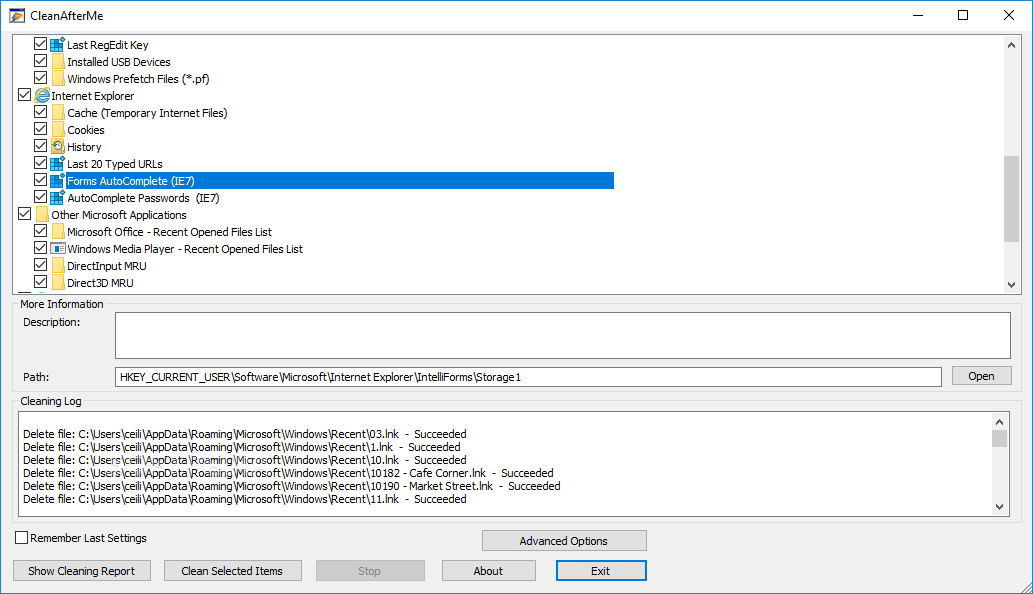The image size is (1033, 594).
Task: Select 'Installed USB Devices' row
Action: click(119, 62)
